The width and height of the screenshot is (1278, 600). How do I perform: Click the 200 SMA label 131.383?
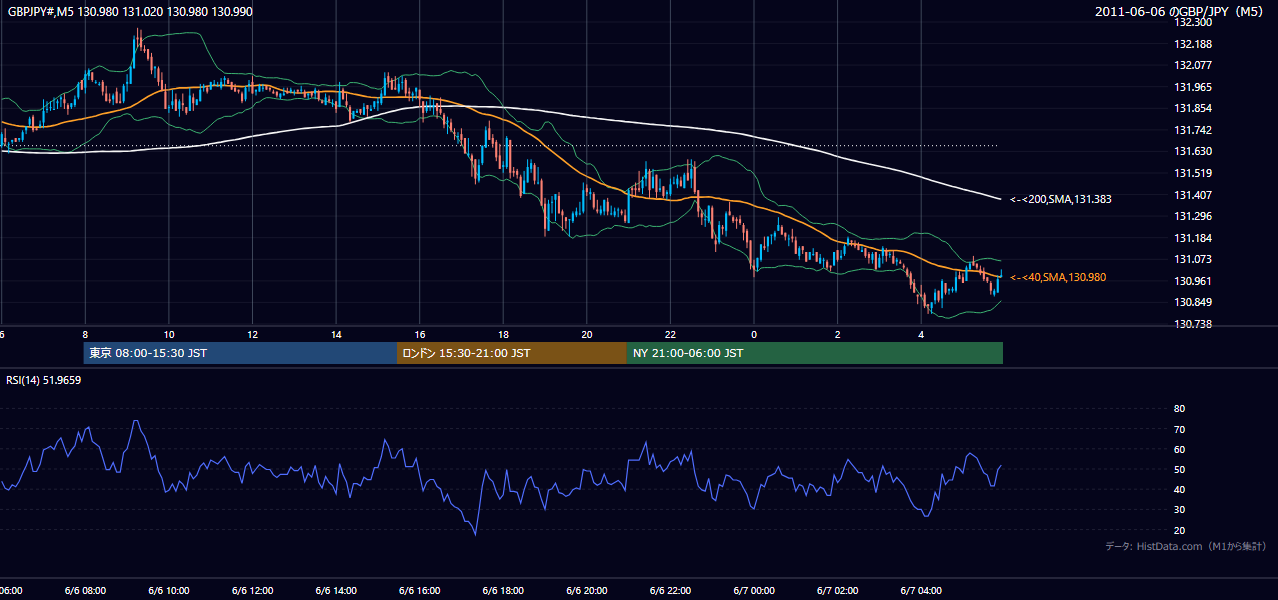pos(1061,199)
